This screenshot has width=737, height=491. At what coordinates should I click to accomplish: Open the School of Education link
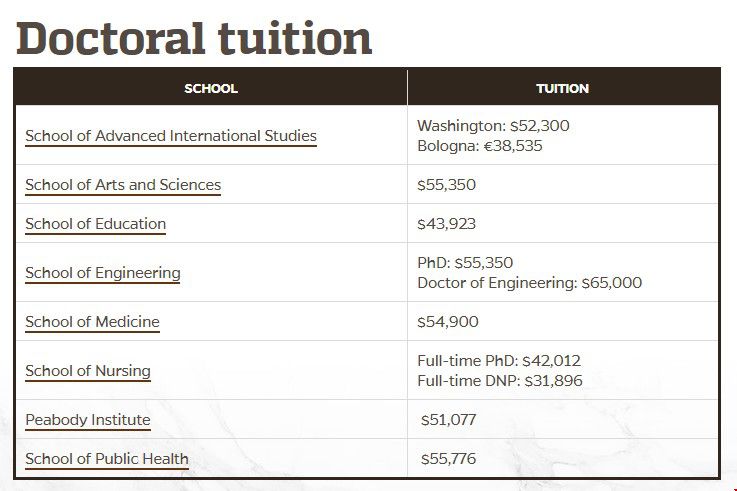click(96, 224)
